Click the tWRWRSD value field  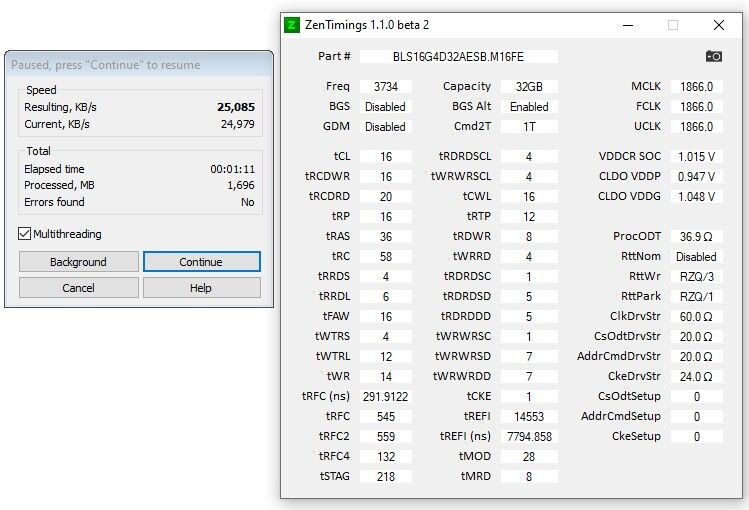point(529,357)
